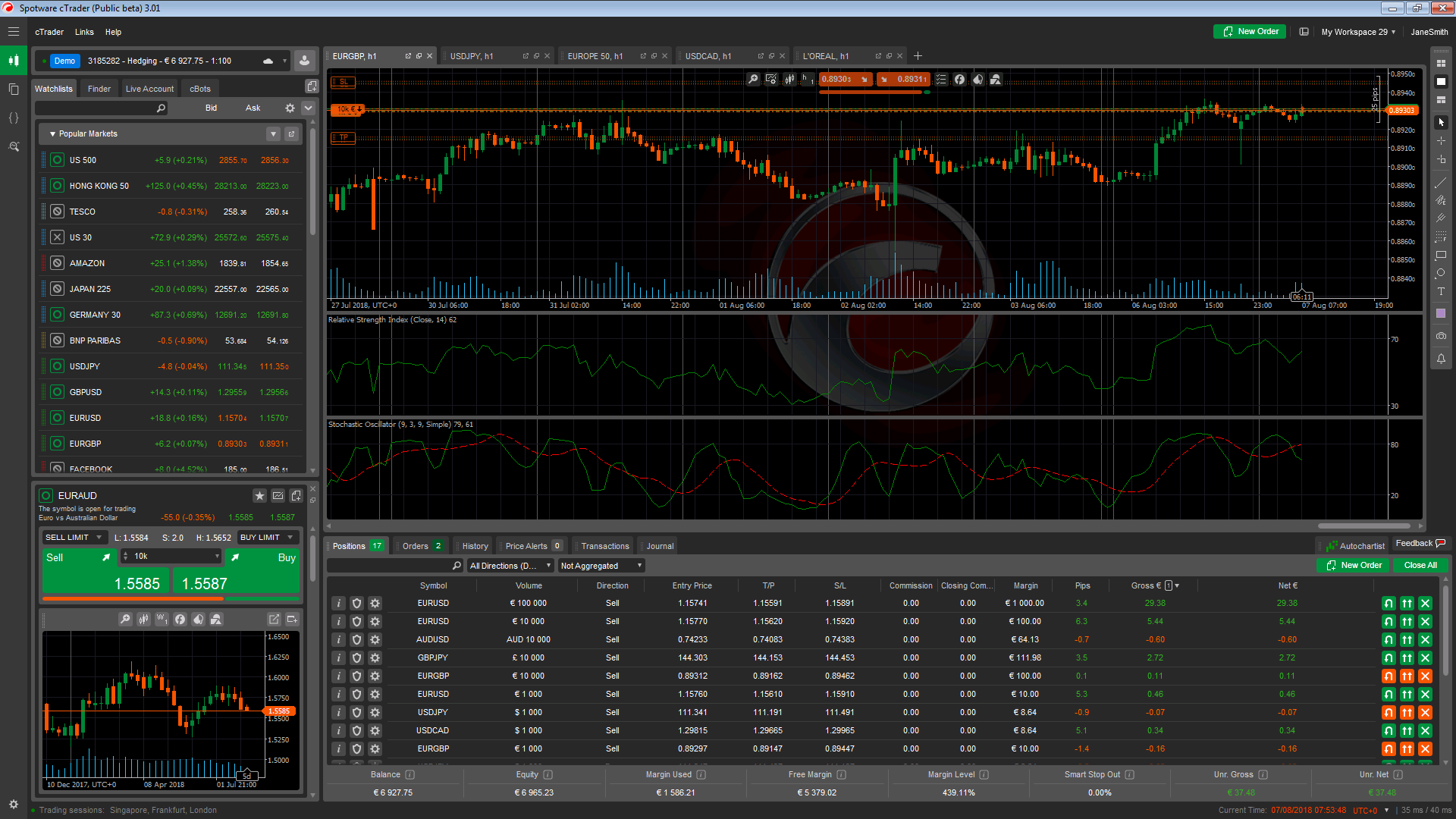Screen dimensions: 1456x819
Task: Switch to the Finder tab
Action: 99,89
